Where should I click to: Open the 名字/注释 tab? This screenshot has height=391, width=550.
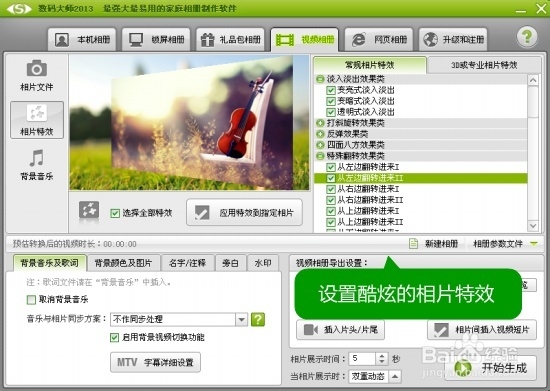coord(187,263)
